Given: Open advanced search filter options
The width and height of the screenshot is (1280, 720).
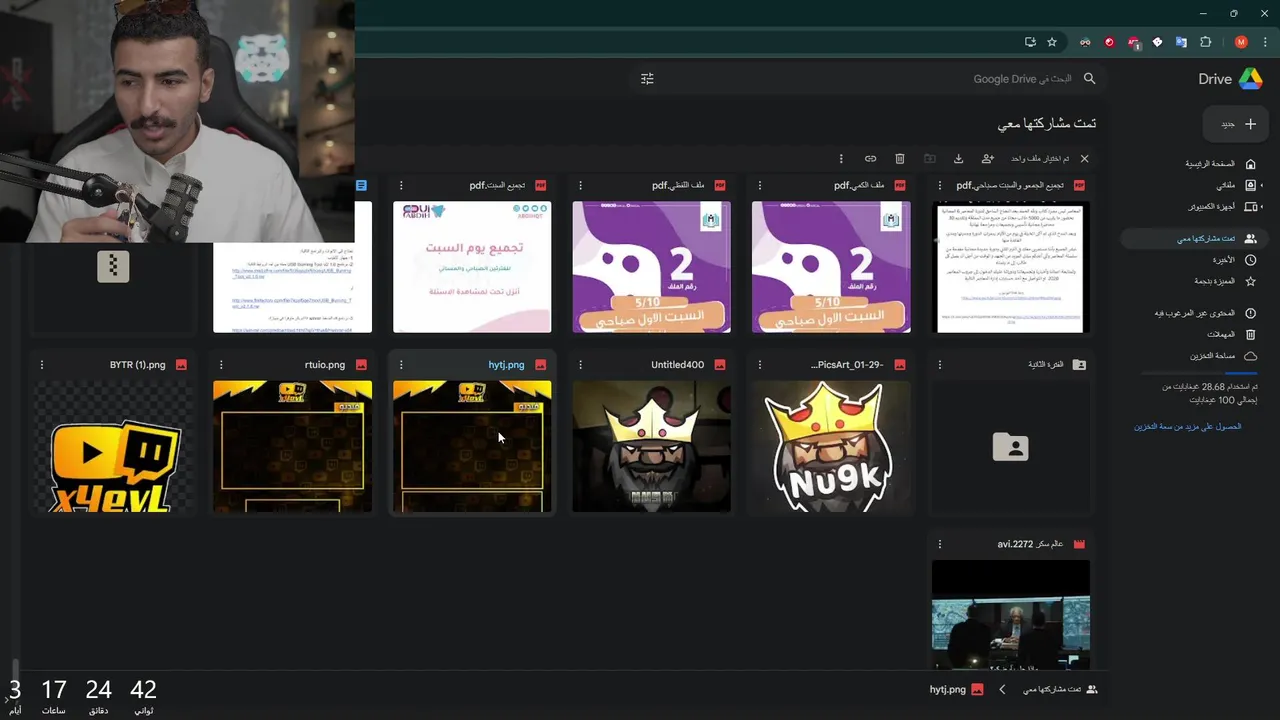Looking at the screenshot, I should click(647, 79).
